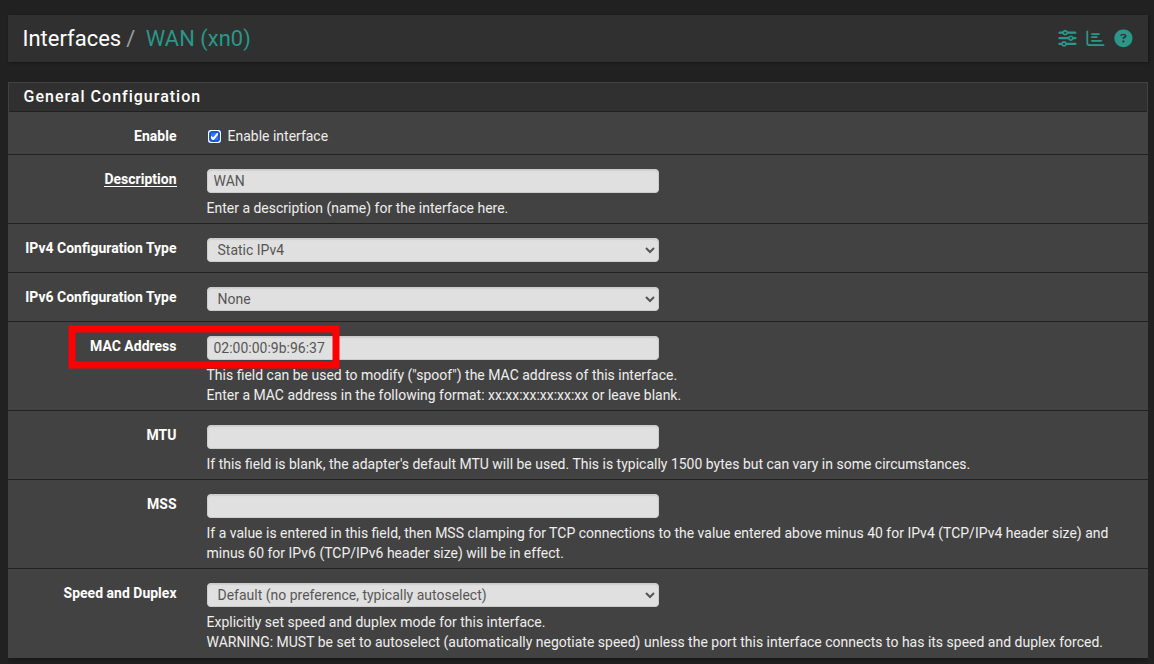This screenshot has width=1154, height=664.
Task: Open the IPv4 Configuration Type dropdown
Action: point(432,250)
